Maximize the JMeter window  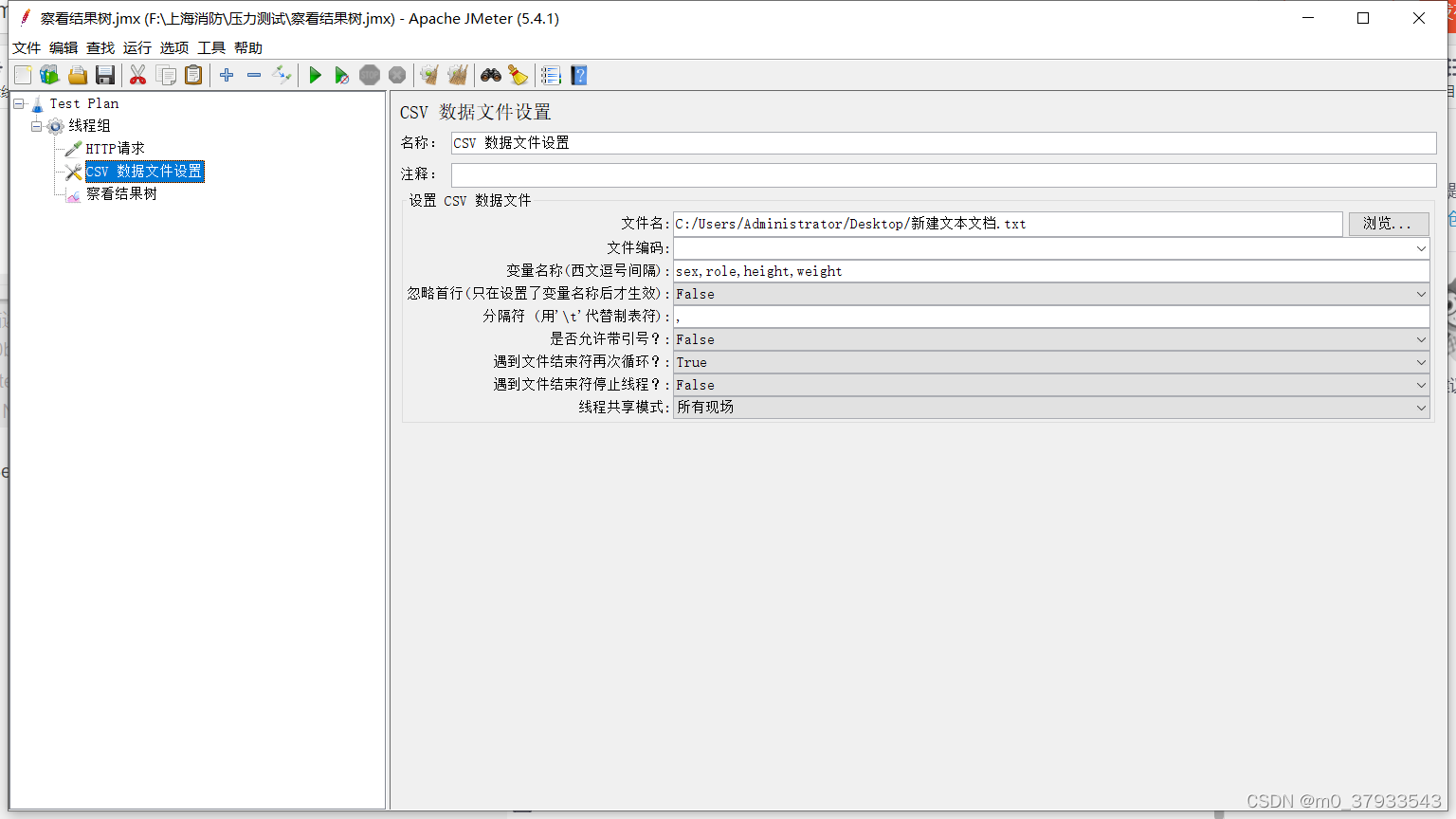1363,18
